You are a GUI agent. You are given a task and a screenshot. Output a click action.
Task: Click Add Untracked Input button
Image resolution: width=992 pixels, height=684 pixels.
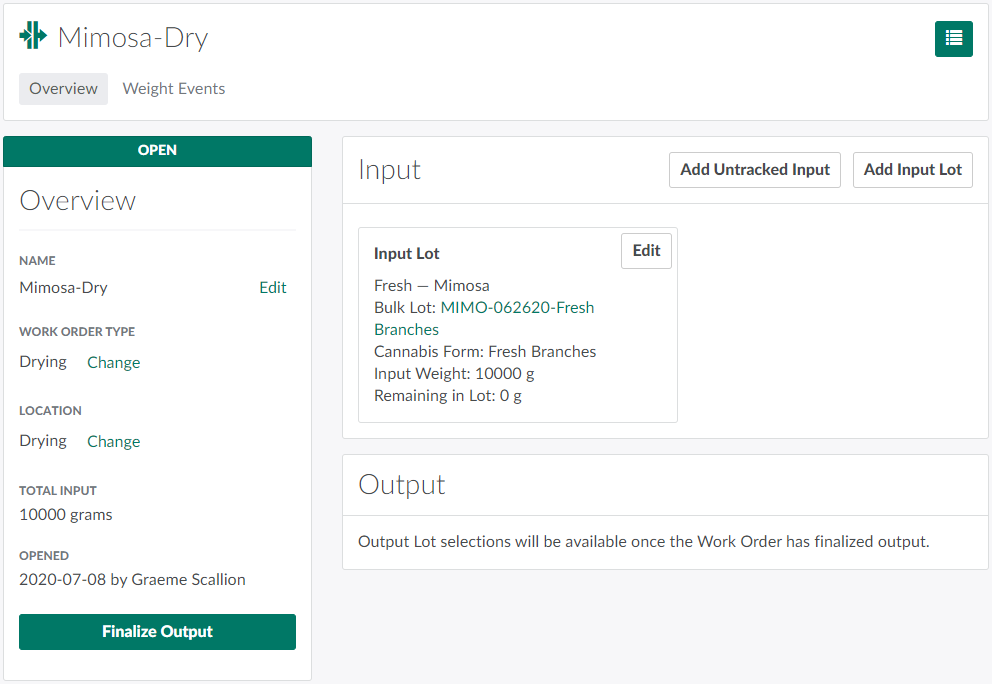coord(754,169)
